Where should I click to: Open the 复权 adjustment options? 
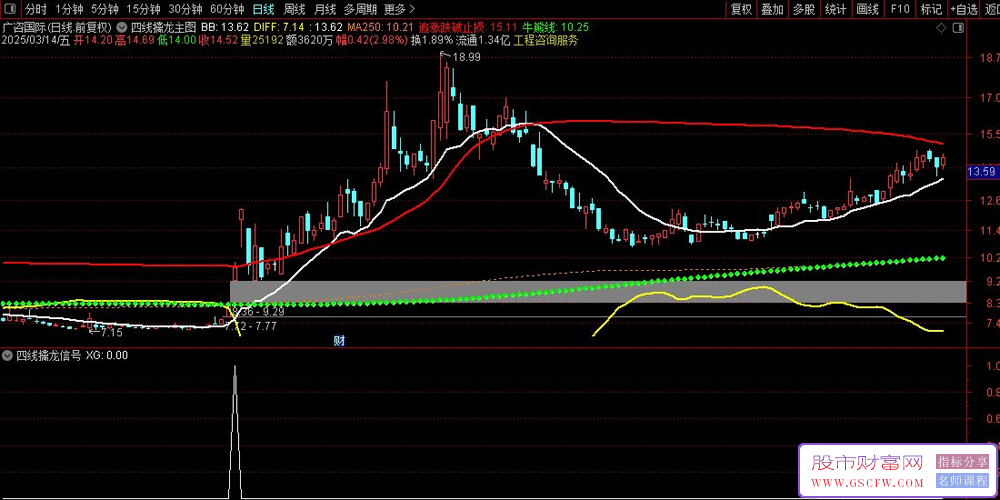(741, 9)
